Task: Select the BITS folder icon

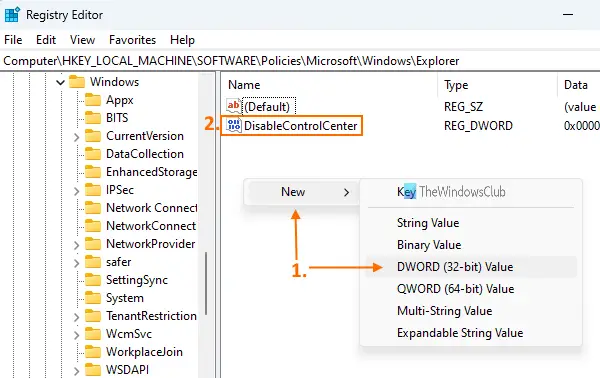Action: pos(93,118)
